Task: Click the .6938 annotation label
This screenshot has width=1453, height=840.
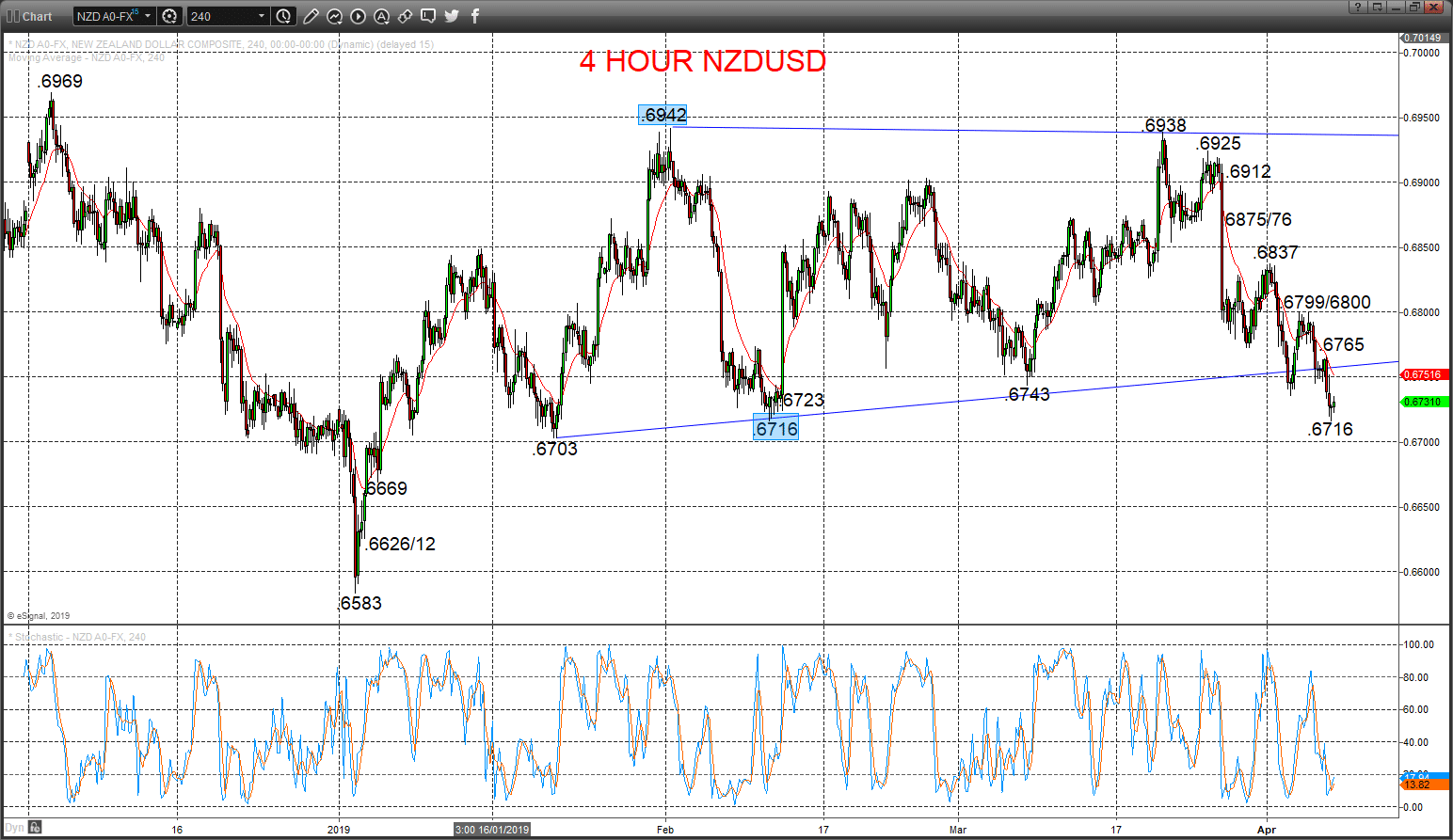Action: (x=1164, y=125)
